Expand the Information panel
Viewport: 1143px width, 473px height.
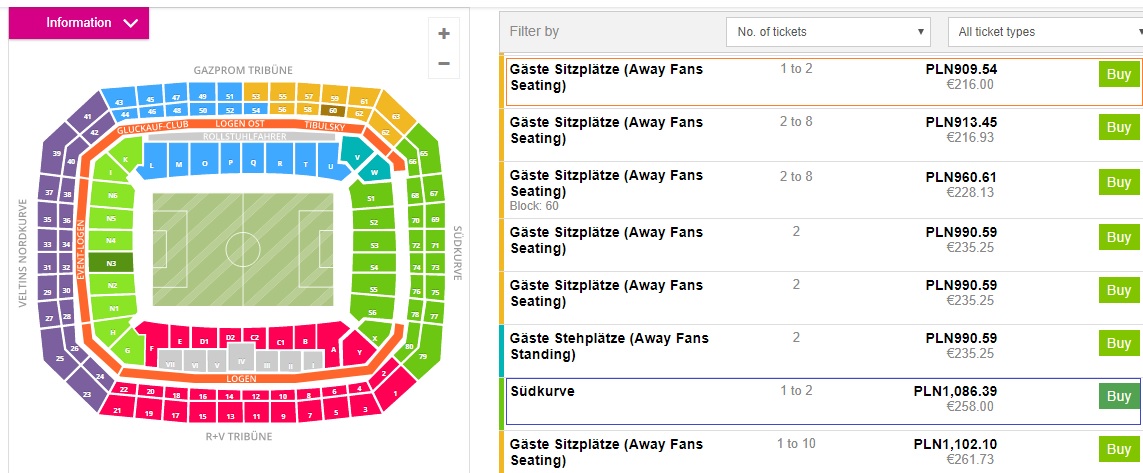[x=79, y=23]
